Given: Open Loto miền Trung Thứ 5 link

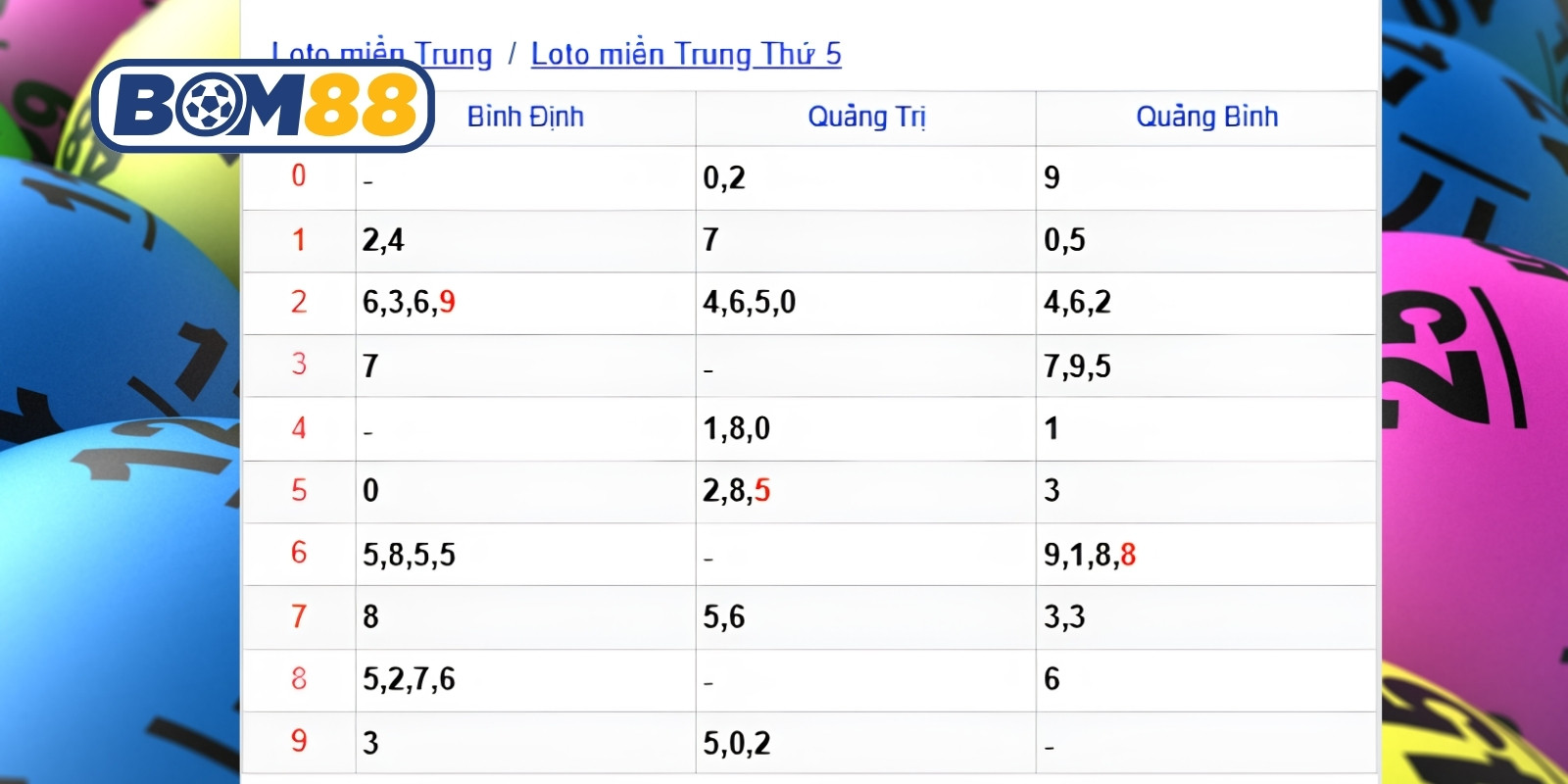Looking at the screenshot, I should click(x=686, y=54).
